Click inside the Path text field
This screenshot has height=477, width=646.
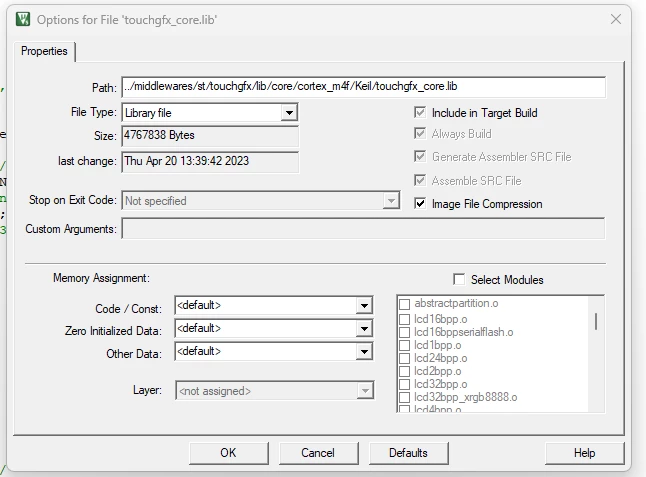(x=363, y=87)
